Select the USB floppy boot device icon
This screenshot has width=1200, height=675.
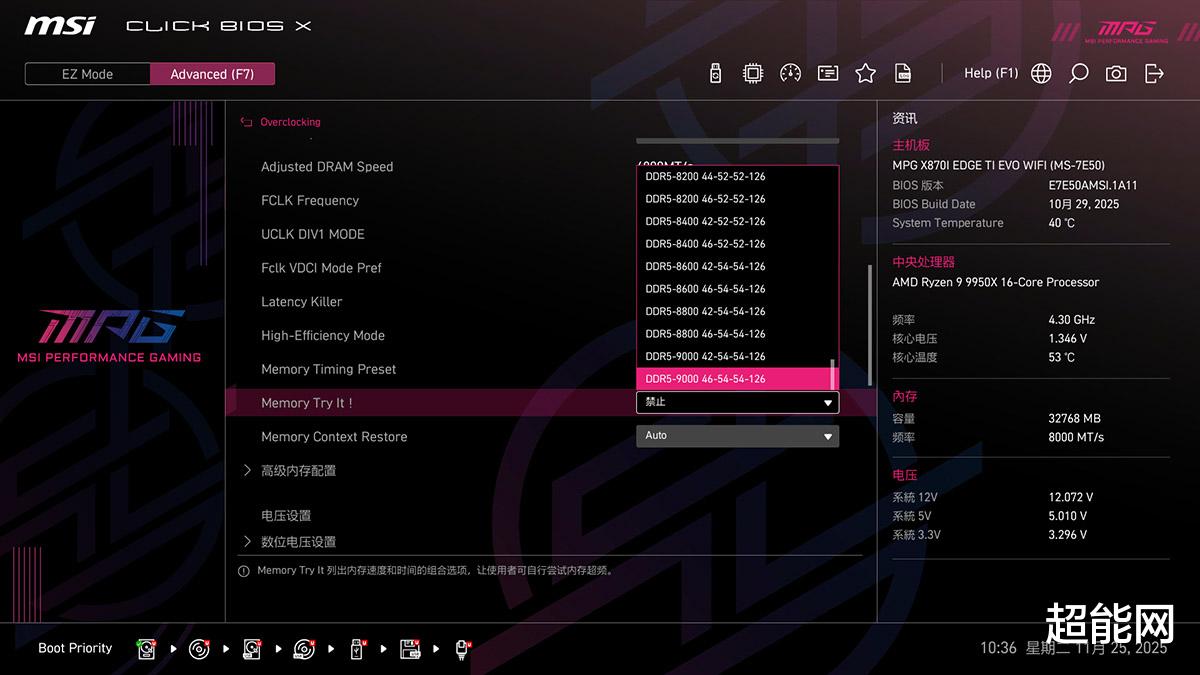click(410, 649)
